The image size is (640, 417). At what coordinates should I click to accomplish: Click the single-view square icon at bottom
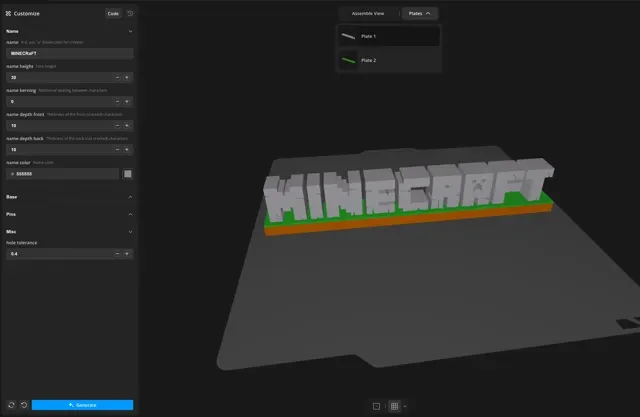[376, 406]
